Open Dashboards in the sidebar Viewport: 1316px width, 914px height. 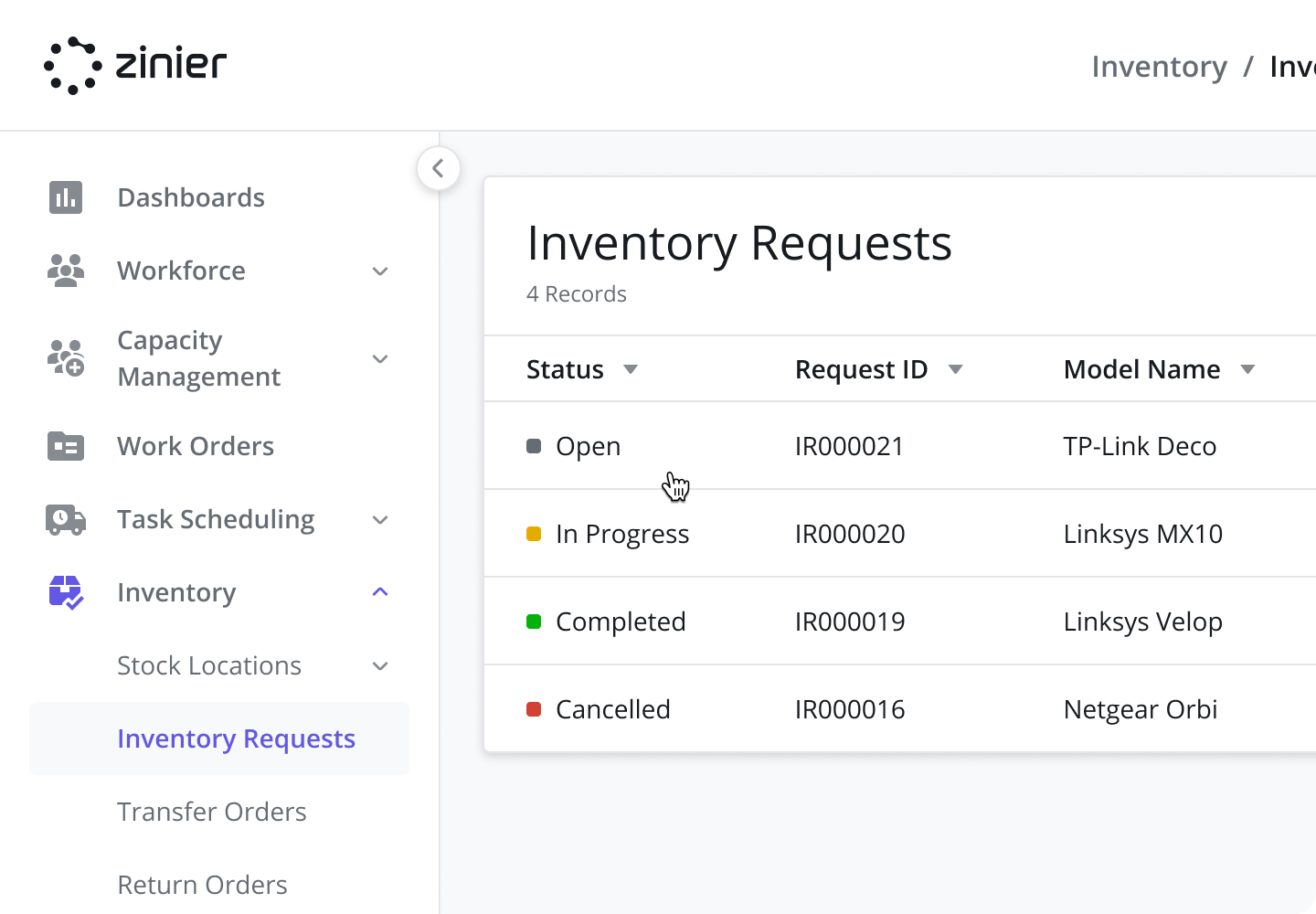191,197
